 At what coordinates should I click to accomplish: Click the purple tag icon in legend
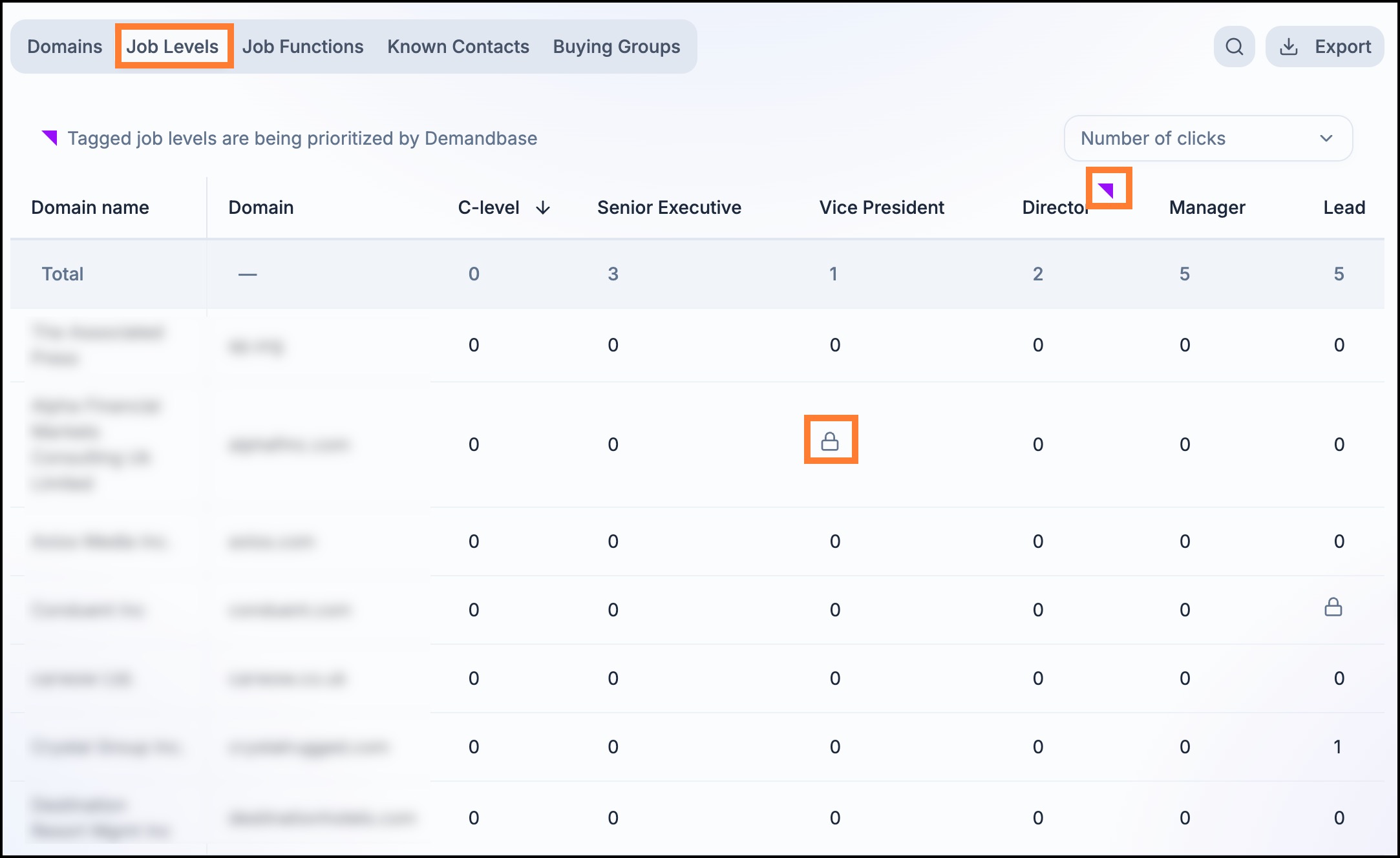[50, 138]
